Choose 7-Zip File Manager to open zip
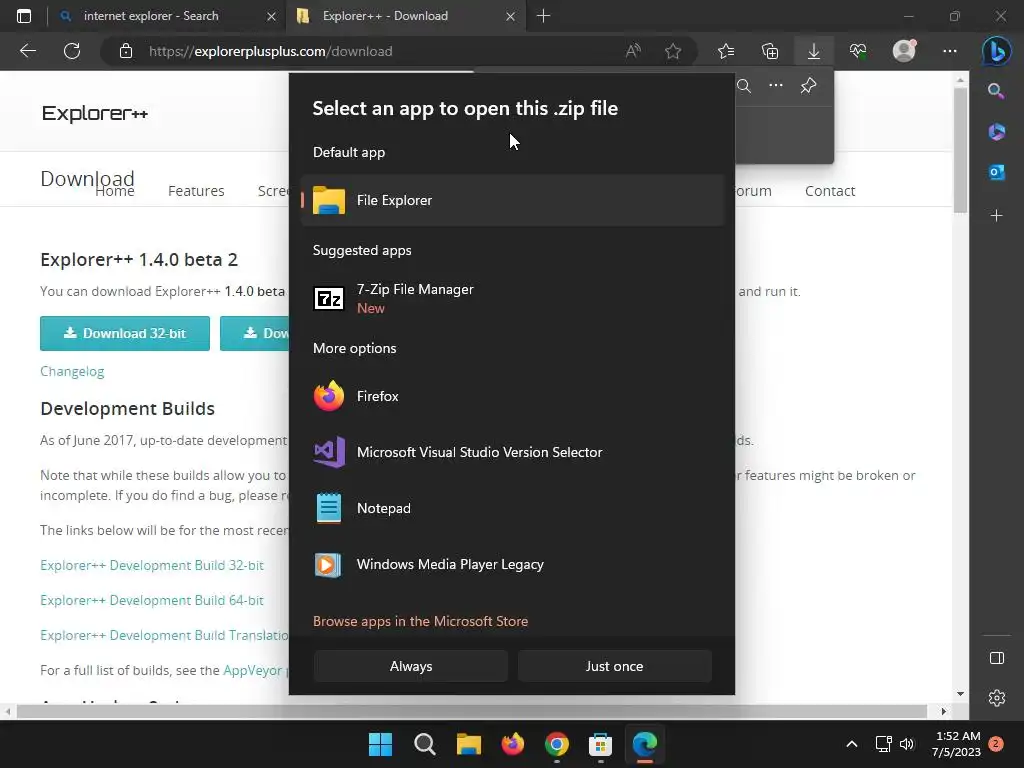This screenshot has height=768, width=1024. point(513,298)
